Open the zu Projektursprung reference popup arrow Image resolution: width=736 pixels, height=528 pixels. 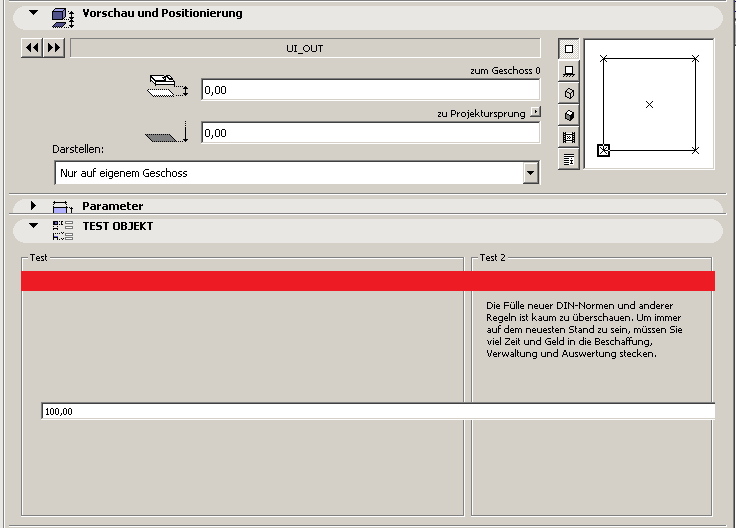[536, 112]
